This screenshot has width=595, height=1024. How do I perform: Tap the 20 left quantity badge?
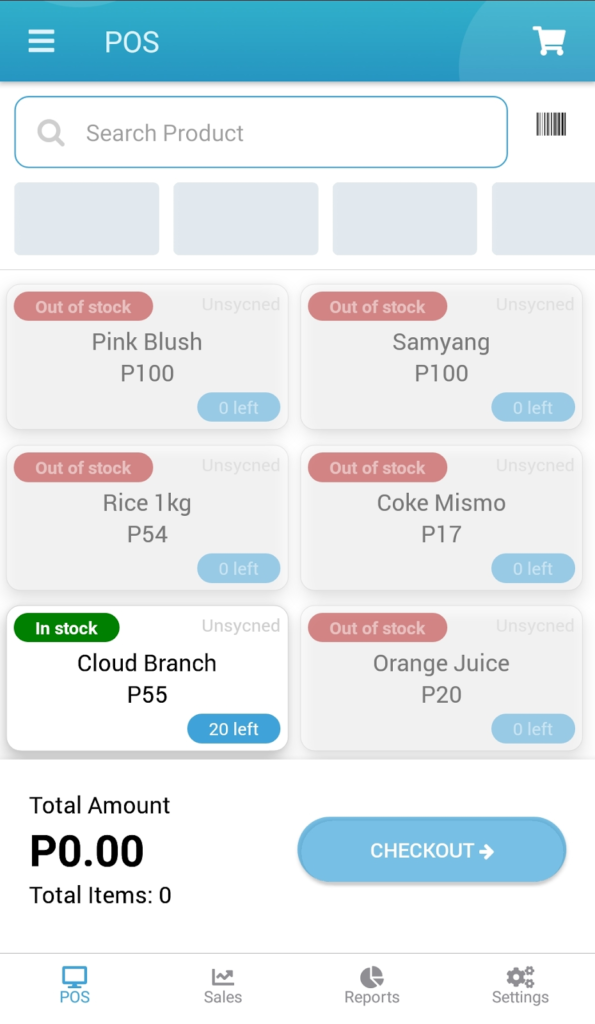(x=234, y=729)
